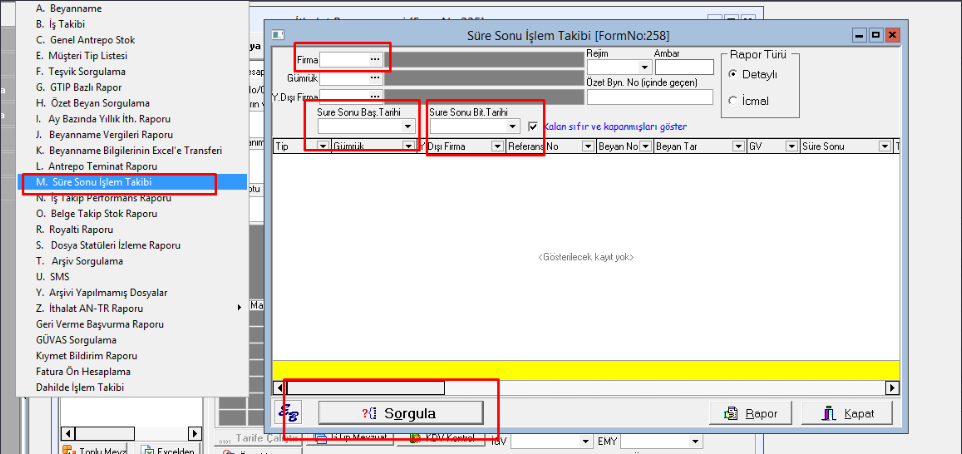Select the Detaylı report type
Image resolution: width=962 pixels, height=454 pixels.
tap(734, 75)
